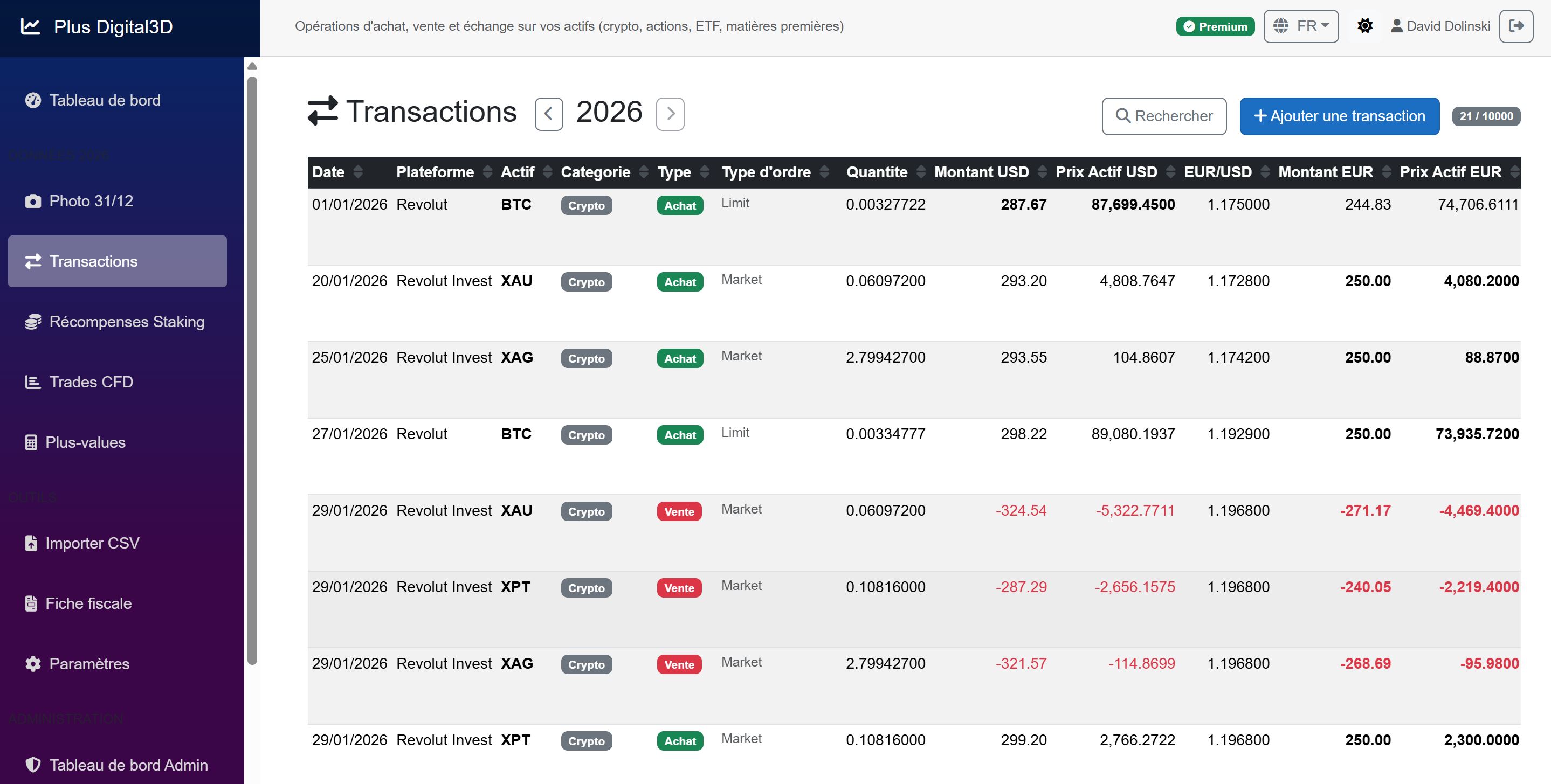Image resolution: width=1551 pixels, height=784 pixels.
Task: Go to previous year chevron
Action: point(548,114)
